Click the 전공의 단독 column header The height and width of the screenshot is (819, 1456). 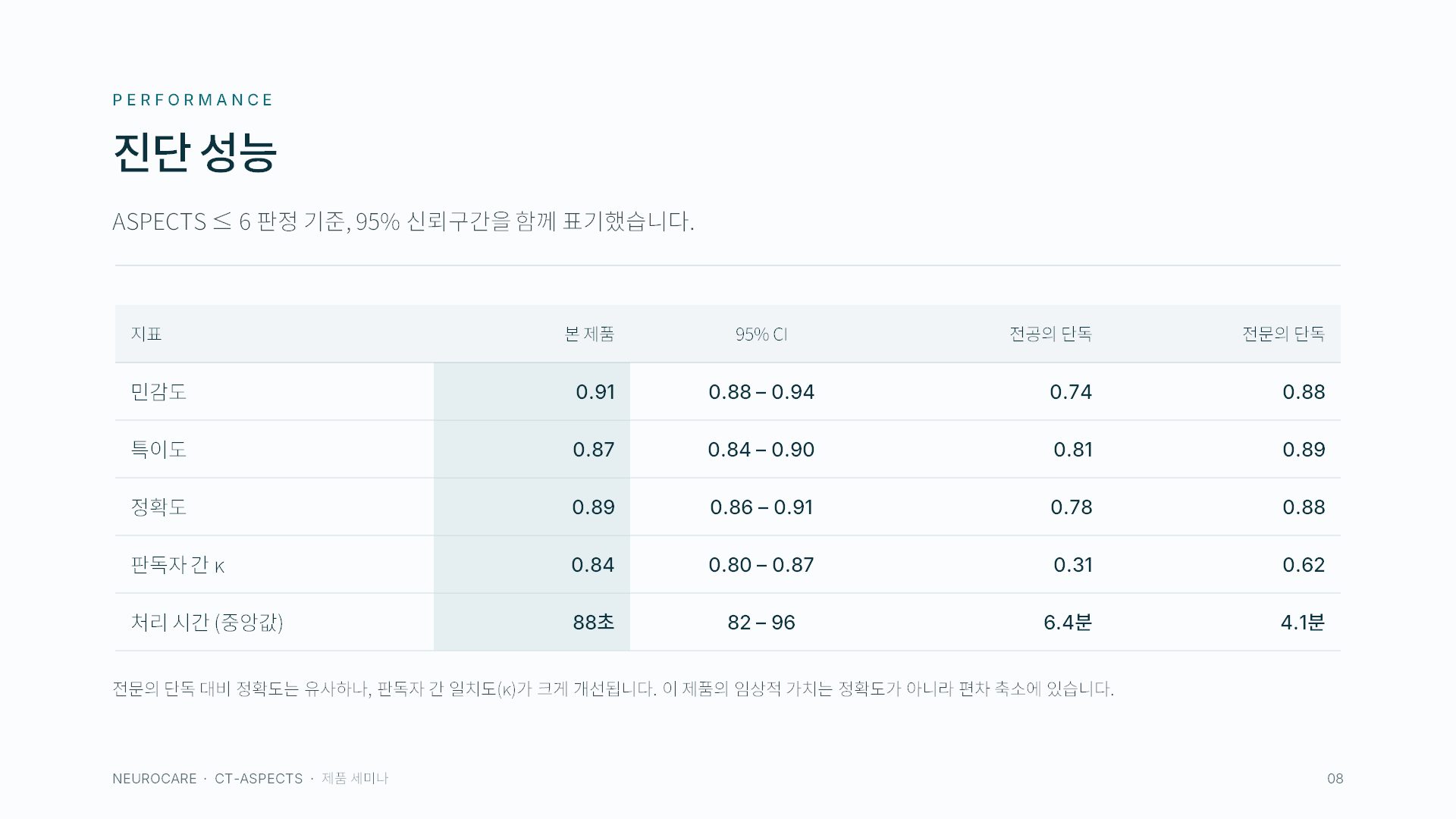pos(1050,334)
